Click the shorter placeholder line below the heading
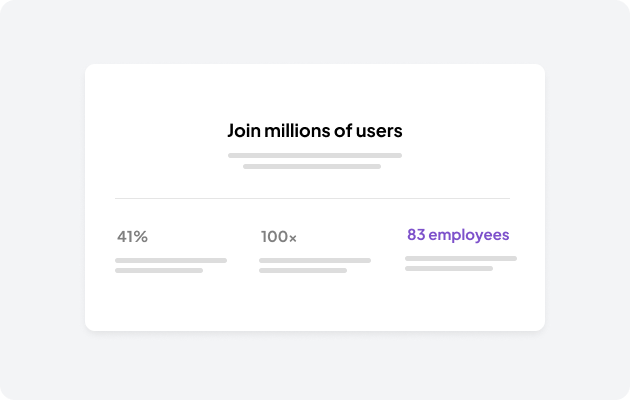The image size is (630, 400). click(312, 166)
